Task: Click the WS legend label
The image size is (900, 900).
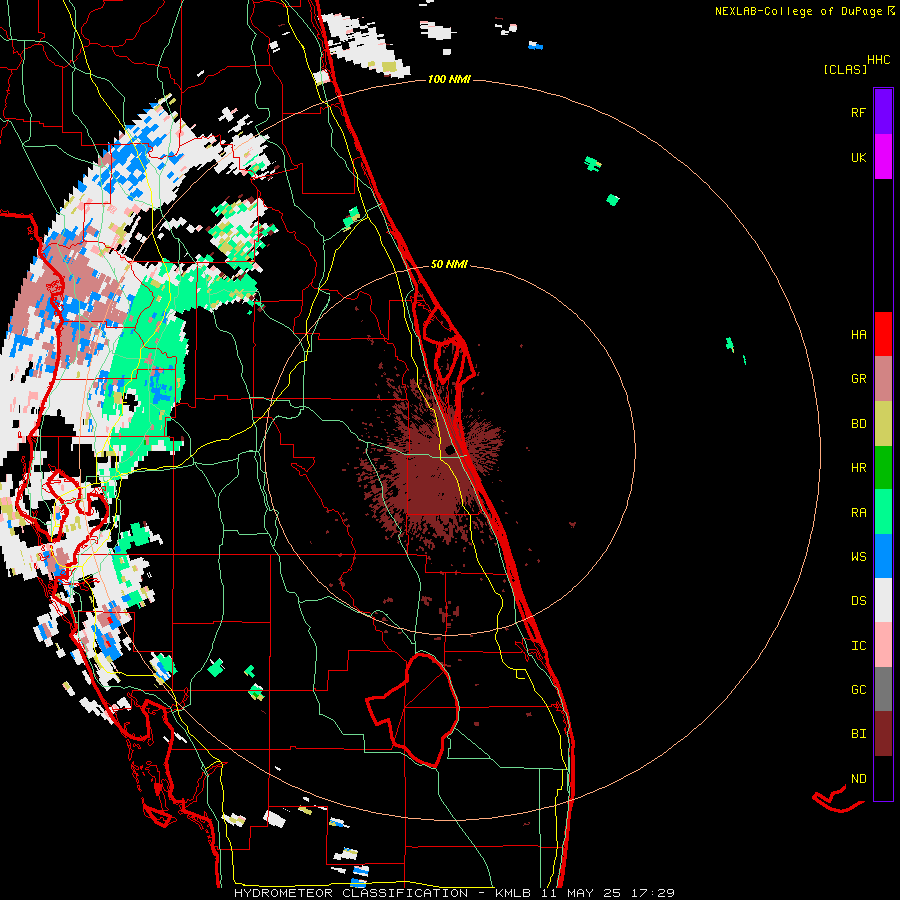Action: pos(858,556)
